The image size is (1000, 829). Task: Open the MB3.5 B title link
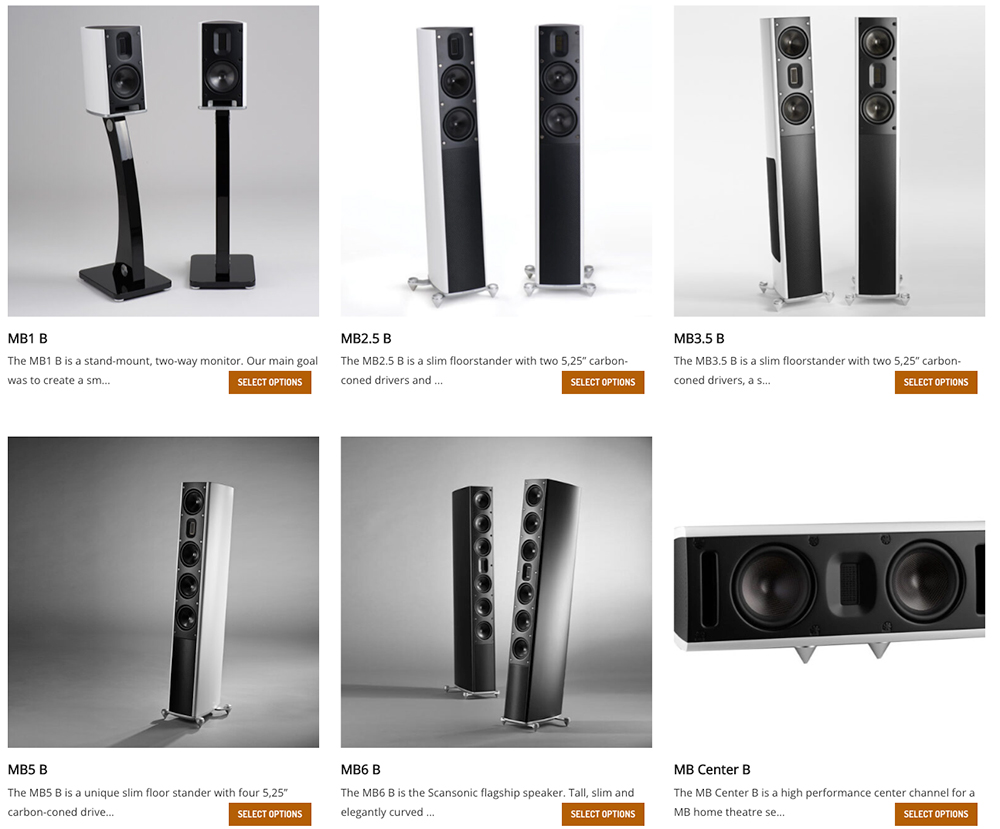[699, 339]
